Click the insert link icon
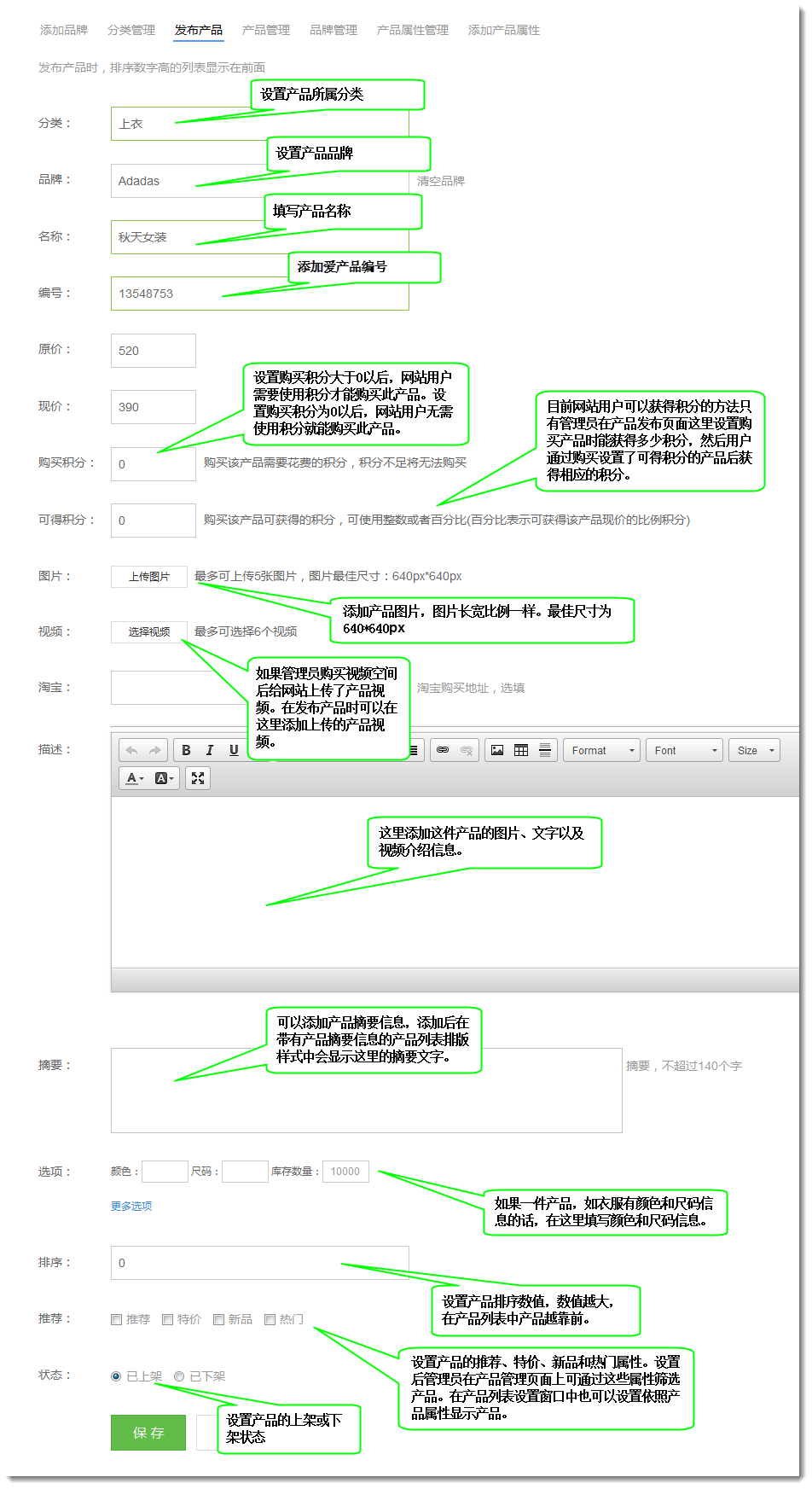812x1489 pixels. (443, 750)
